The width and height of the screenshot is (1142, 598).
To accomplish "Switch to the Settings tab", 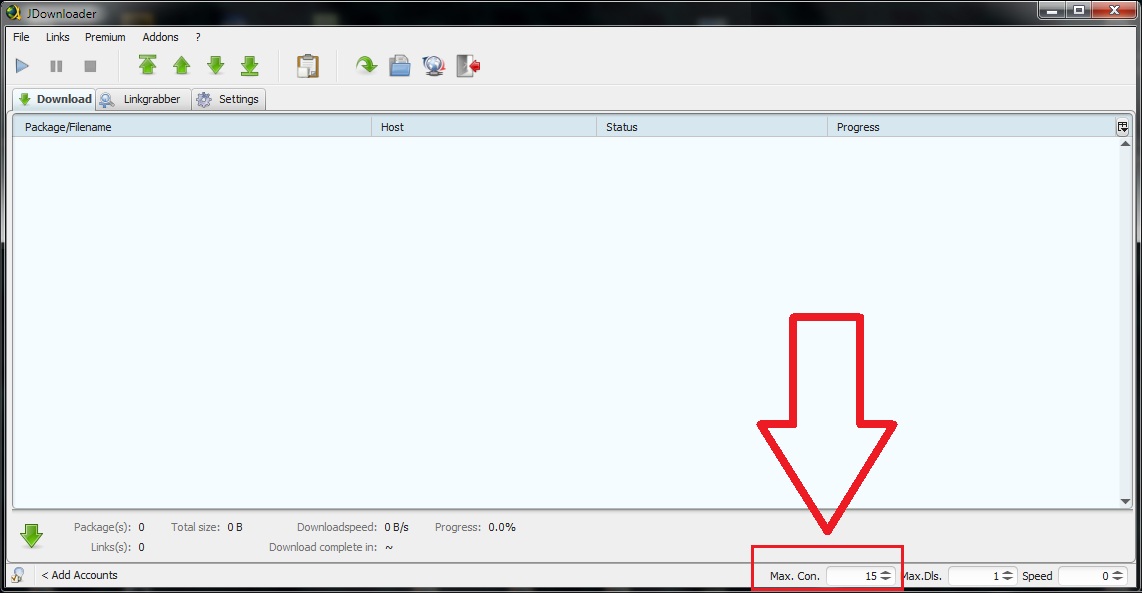I will click(x=229, y=99).
